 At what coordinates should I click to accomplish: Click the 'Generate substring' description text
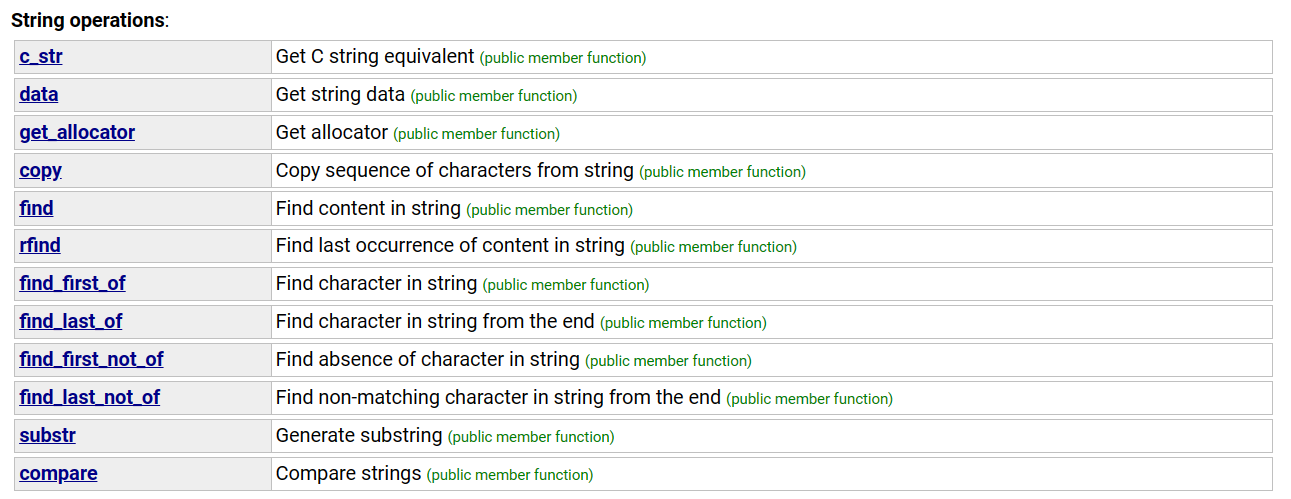point(359,436)
